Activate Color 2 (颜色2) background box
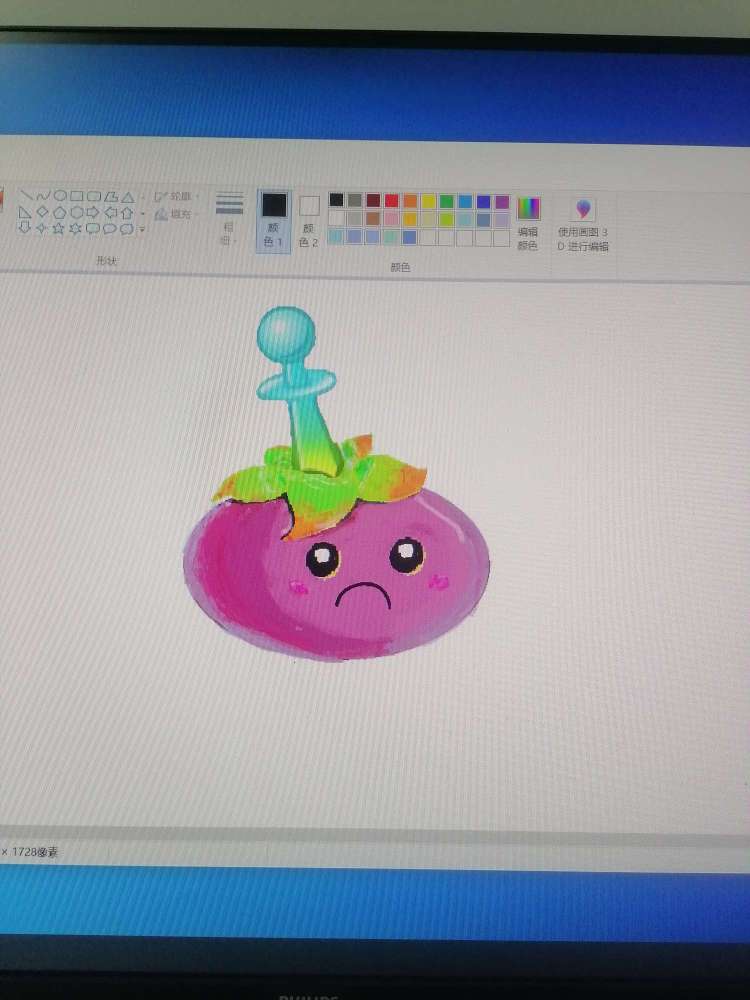 coord(309,220)
